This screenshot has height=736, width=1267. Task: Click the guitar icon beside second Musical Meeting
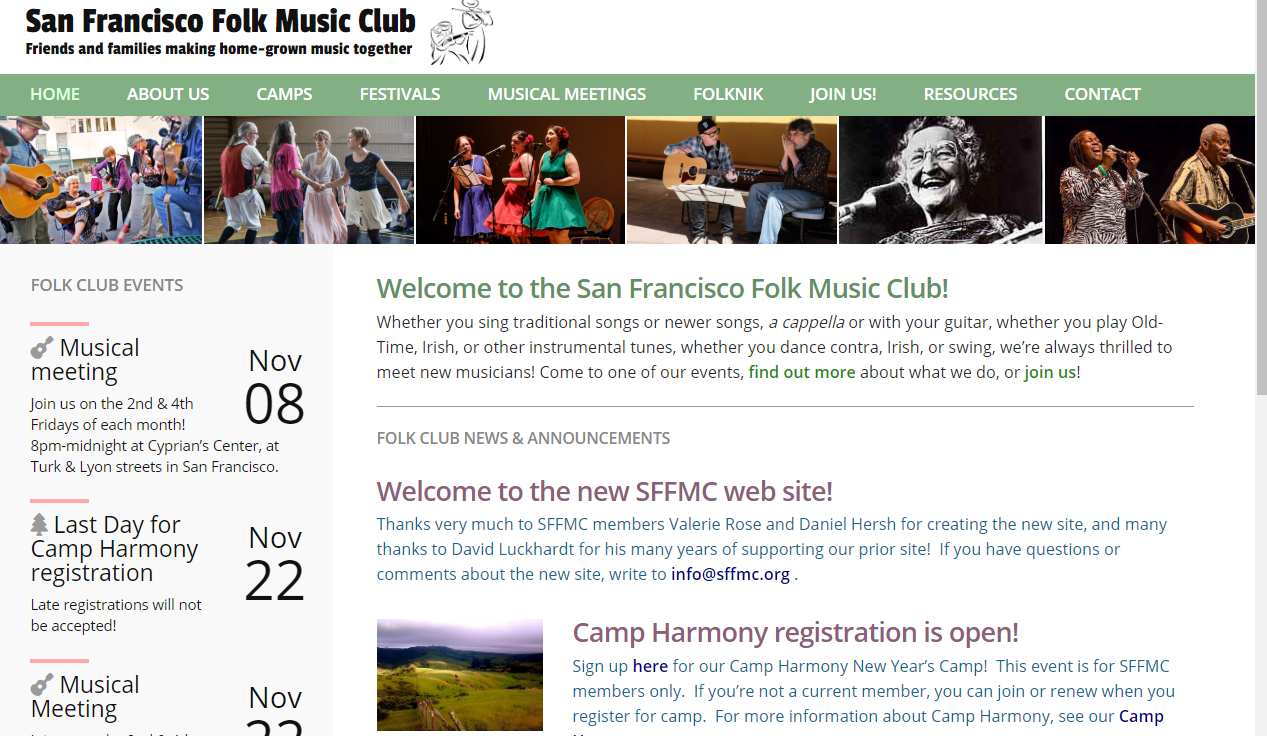tap(42, 685)
